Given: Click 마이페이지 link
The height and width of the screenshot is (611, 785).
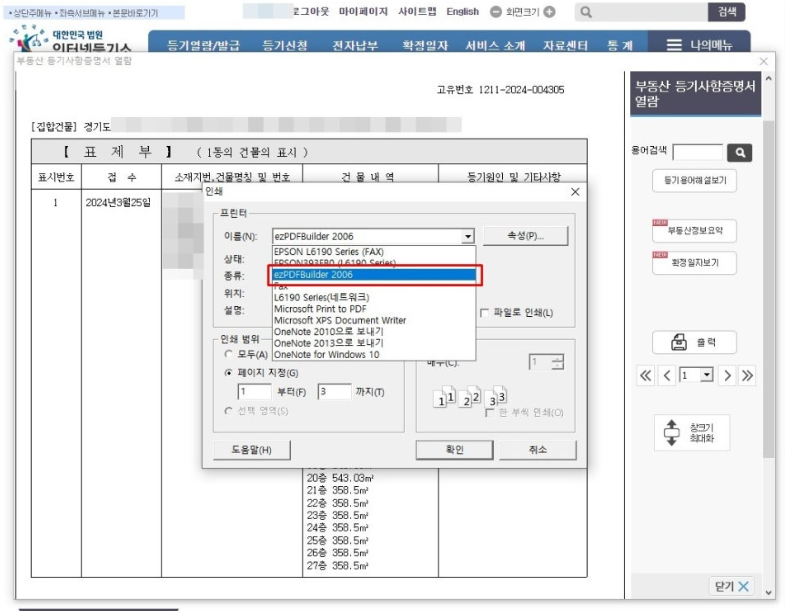Looking at the screenshot, I should (x=363, y=12).
